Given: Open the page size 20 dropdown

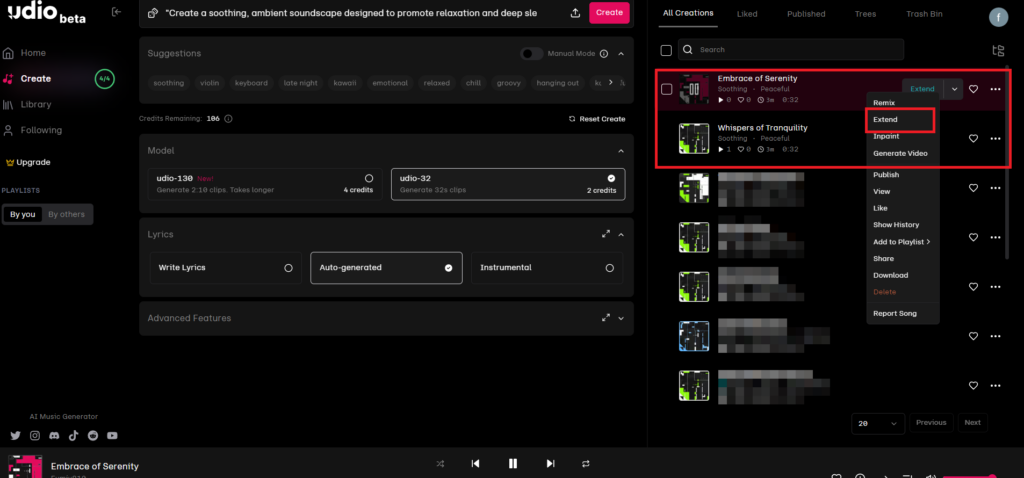Looking at the screenshot, I should click(878, 423).
